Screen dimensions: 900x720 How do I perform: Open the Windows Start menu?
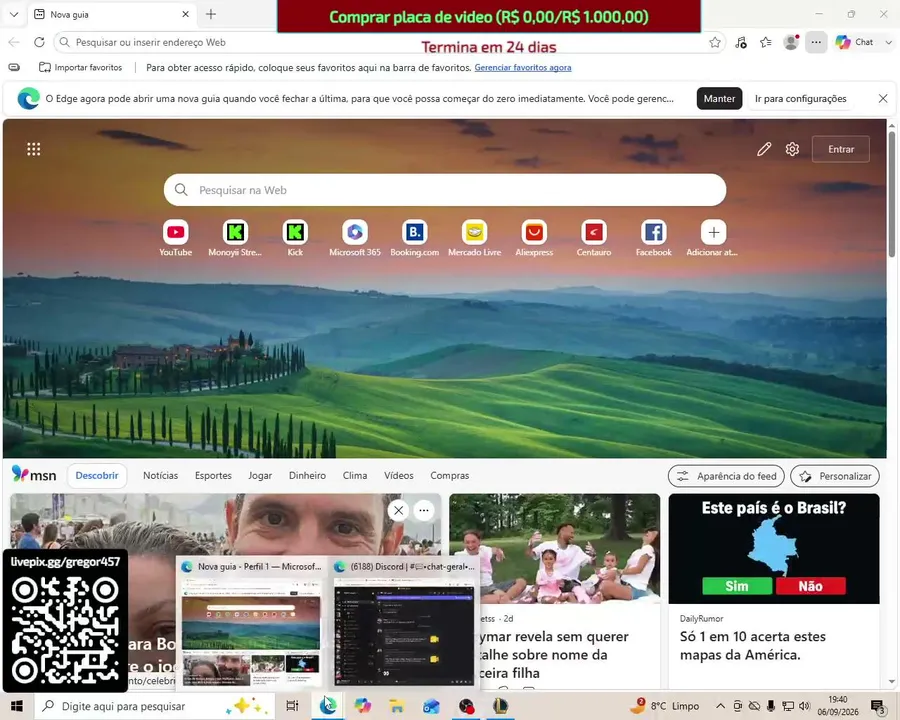(17, 706)
